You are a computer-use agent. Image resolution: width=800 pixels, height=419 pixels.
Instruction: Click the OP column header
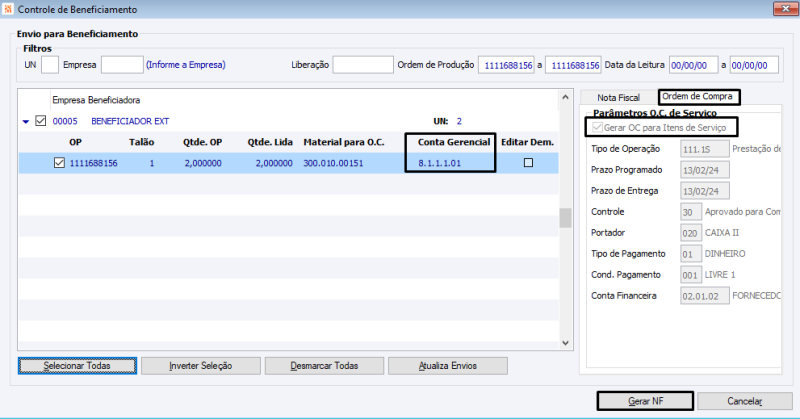[76, 142]
